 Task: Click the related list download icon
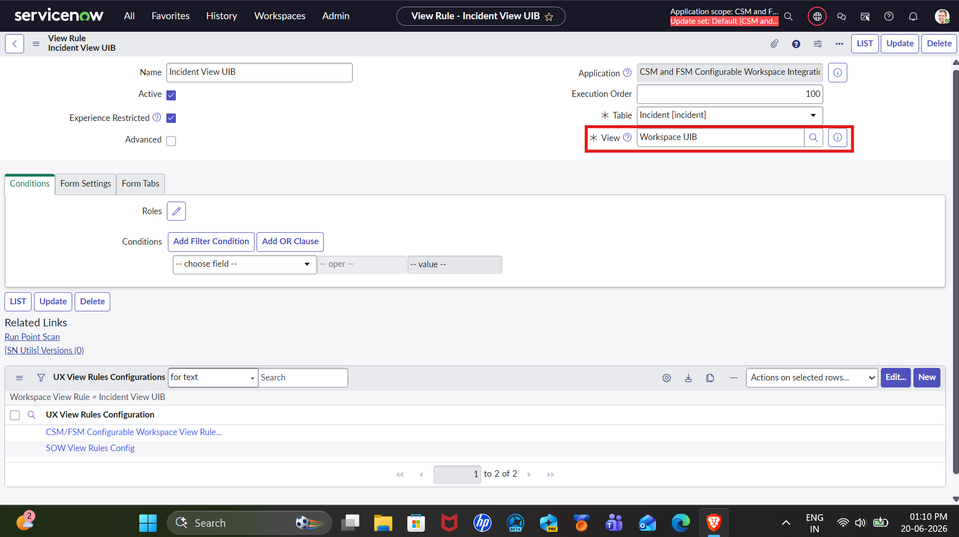688,378
